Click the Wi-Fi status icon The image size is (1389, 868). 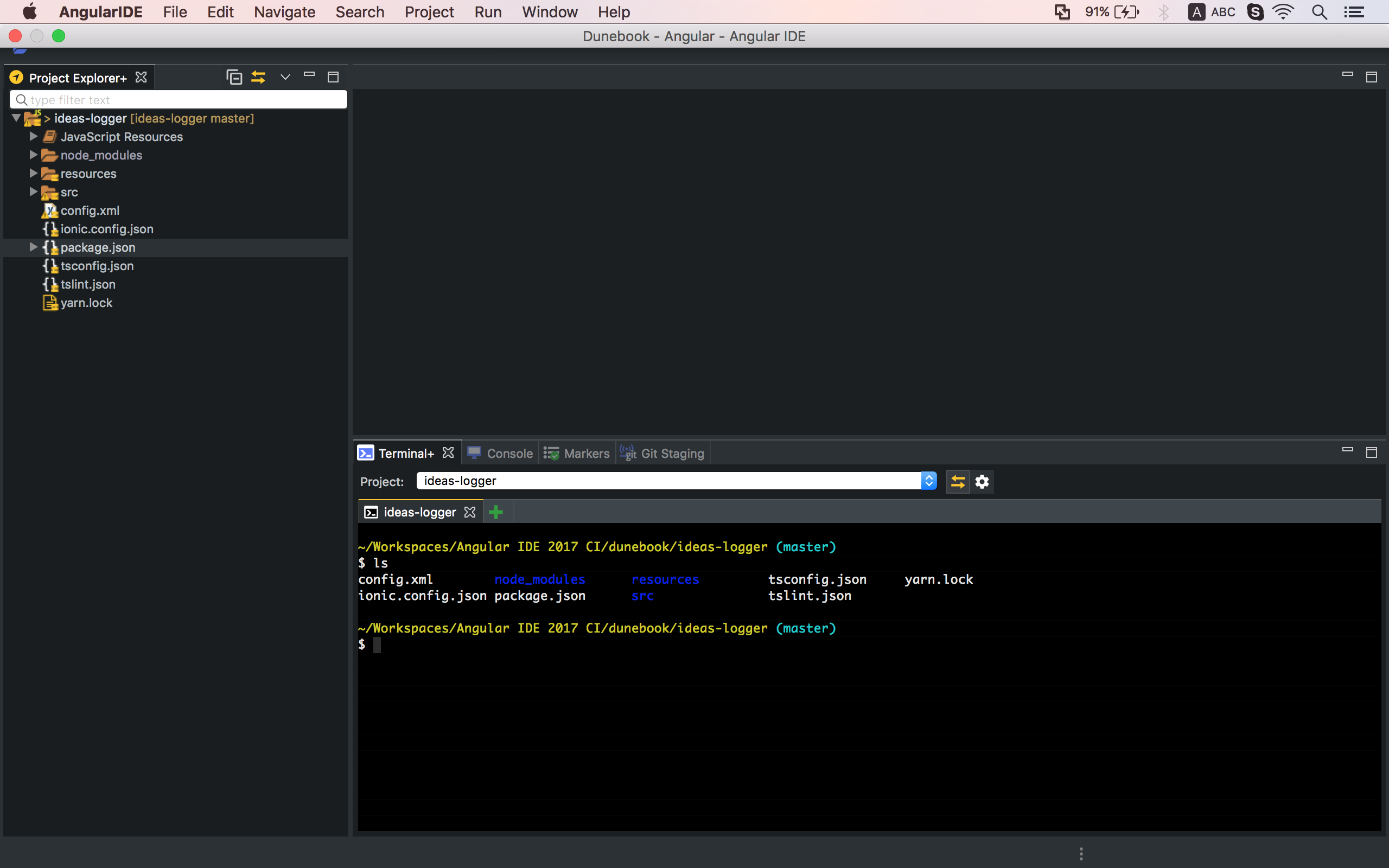(x=1283, y=12)
